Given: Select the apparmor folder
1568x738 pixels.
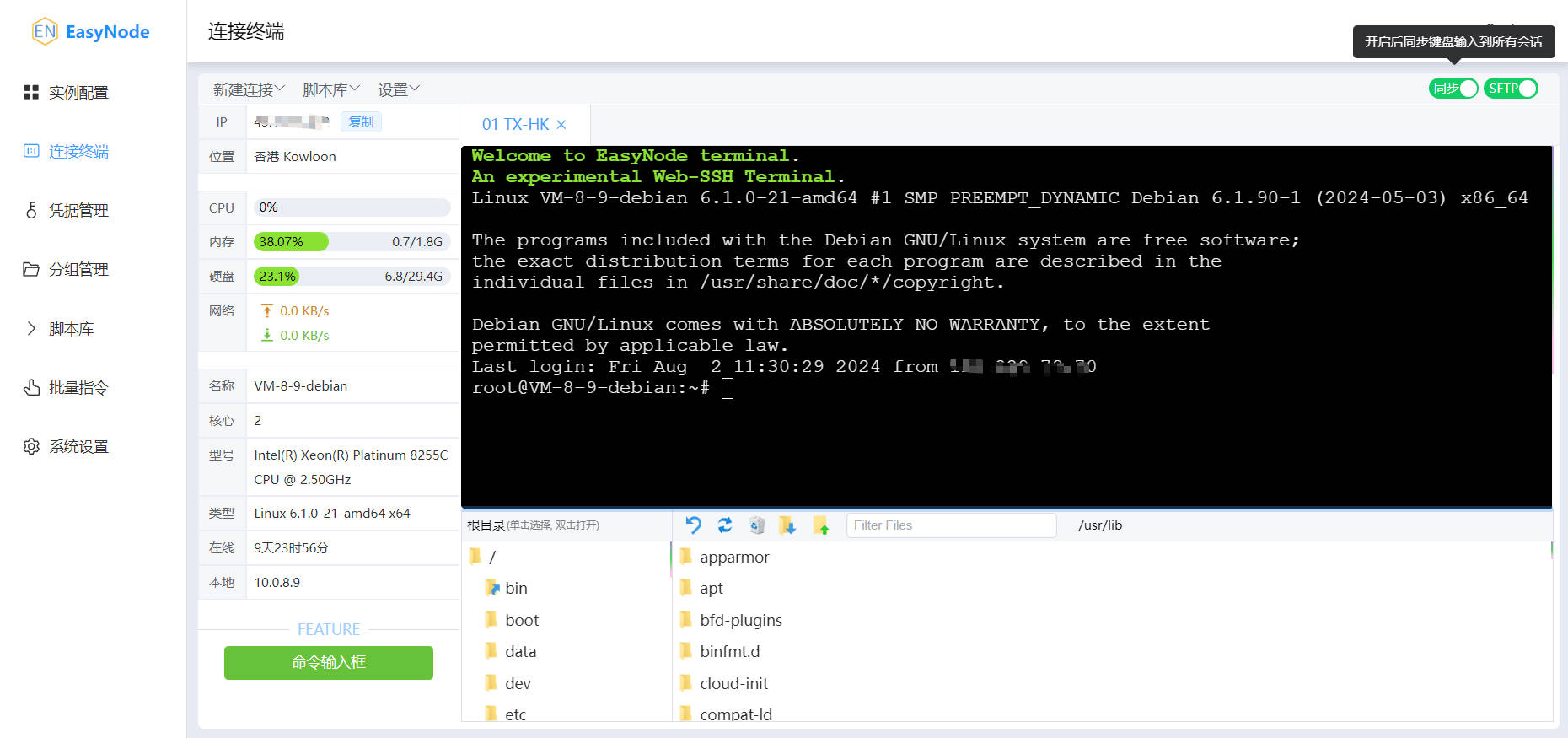Looking at the screenshot, I should click(734, 558).
